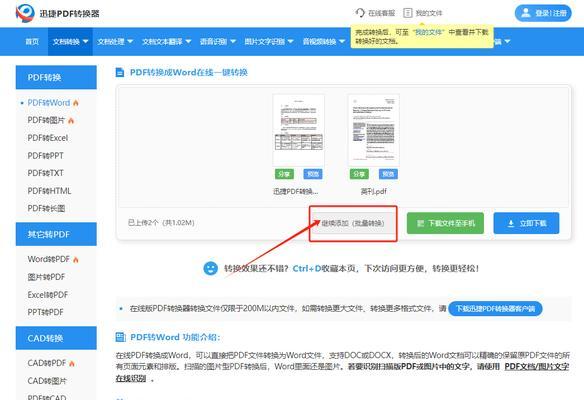Expand the 音视频转换 dropdown menu
The width and height of the screenshot is (584, 400).
click(323, 41)
